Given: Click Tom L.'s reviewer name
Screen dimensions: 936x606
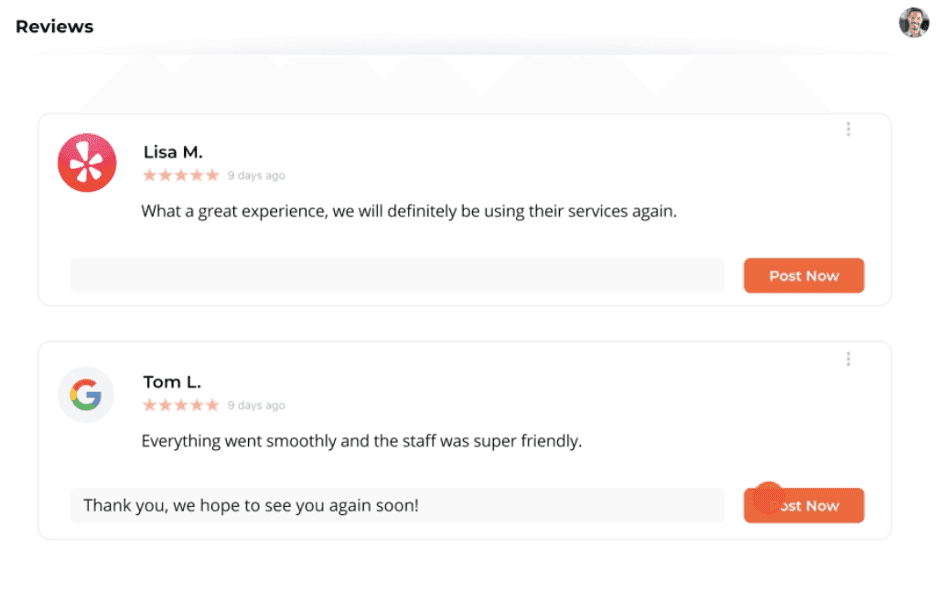Looking at the screenshot, I should [171, 381].
